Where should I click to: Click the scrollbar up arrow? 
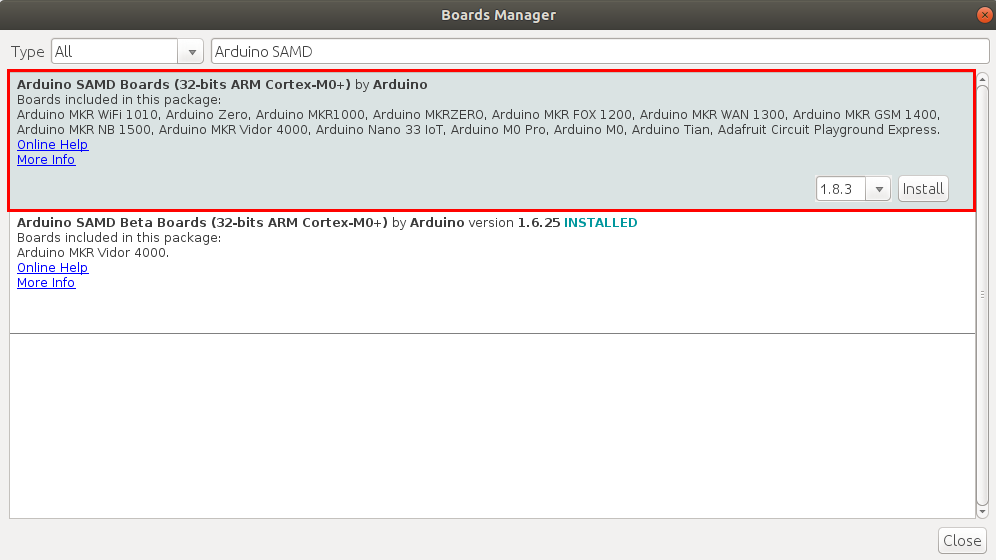tap(982, 79)
